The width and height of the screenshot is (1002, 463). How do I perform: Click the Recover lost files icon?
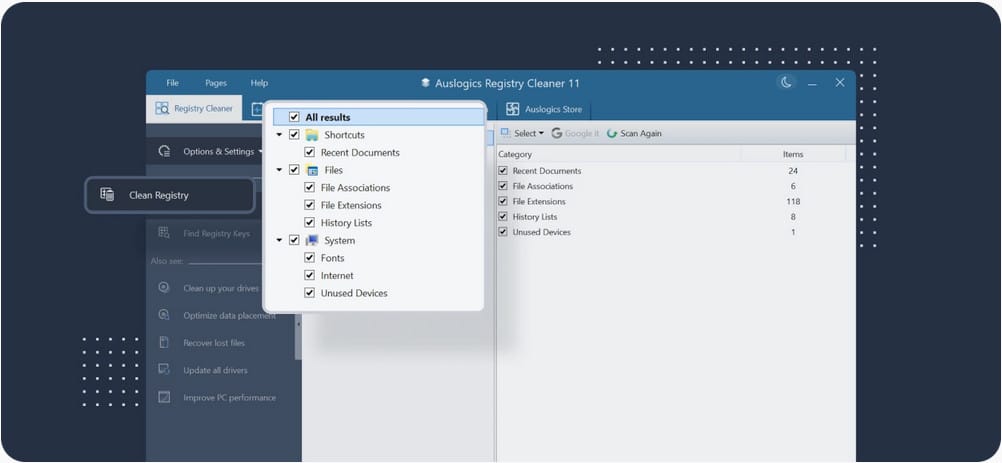click(164, 342)
